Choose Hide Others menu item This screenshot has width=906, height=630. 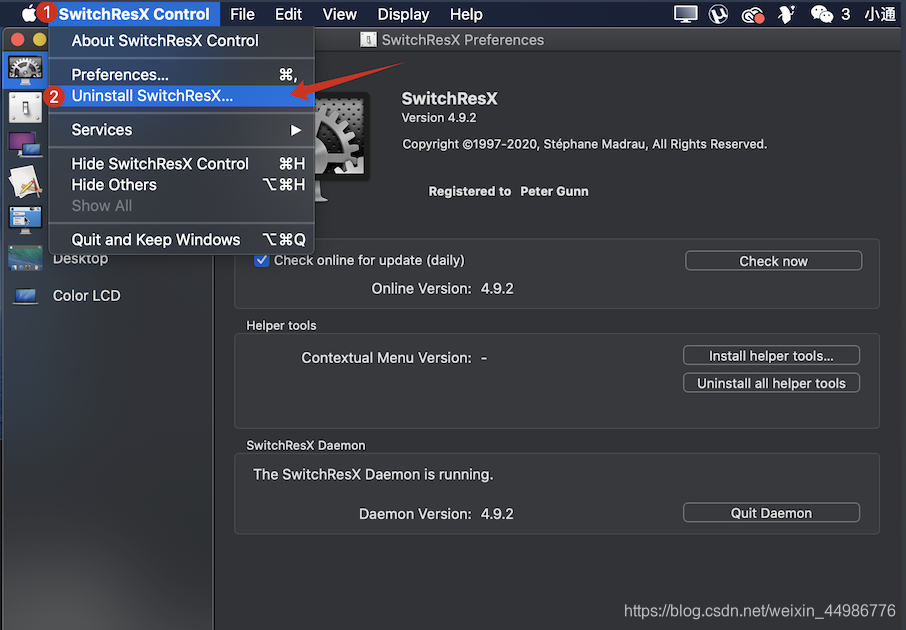[x=182, y=185]
